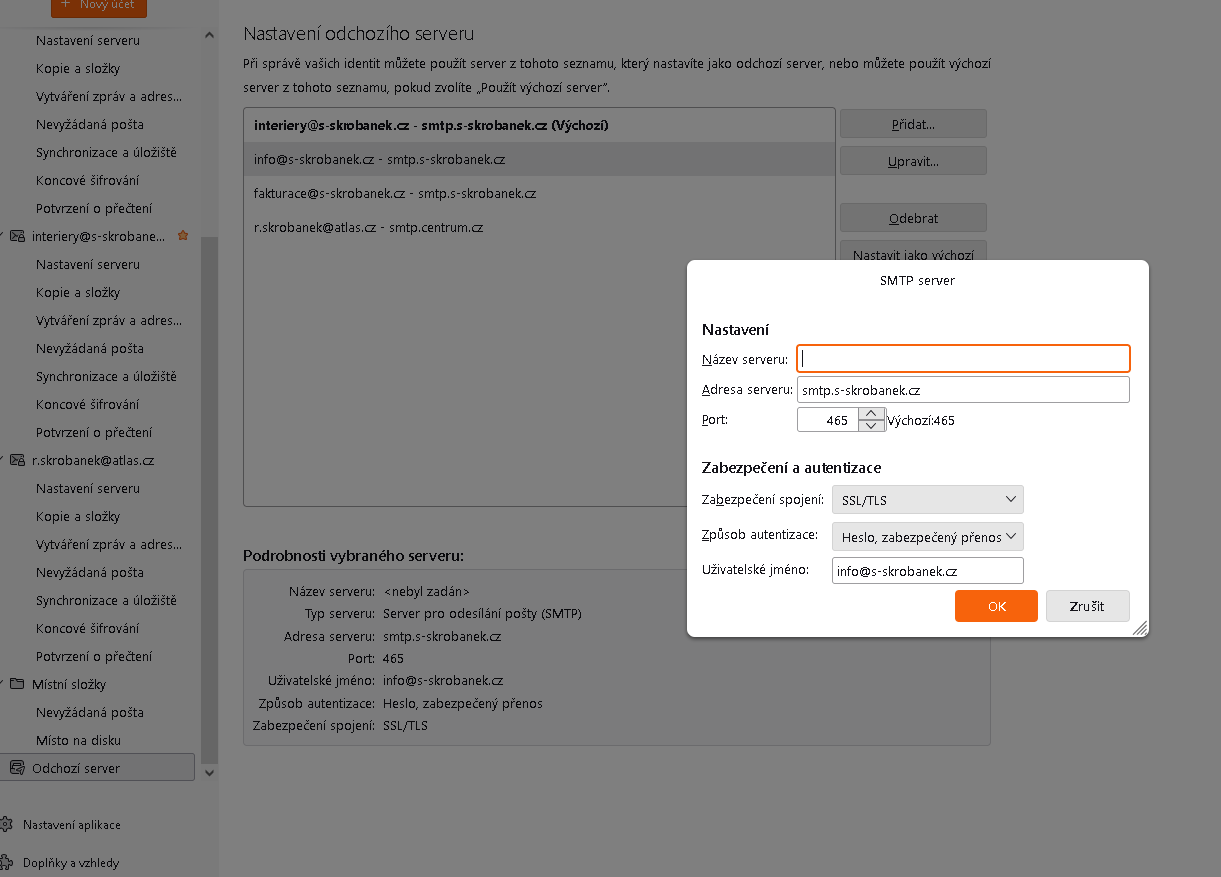Select the Odchozí server sidebar entry
Screen dimensions: 1221x877
(x=97, y=768)
